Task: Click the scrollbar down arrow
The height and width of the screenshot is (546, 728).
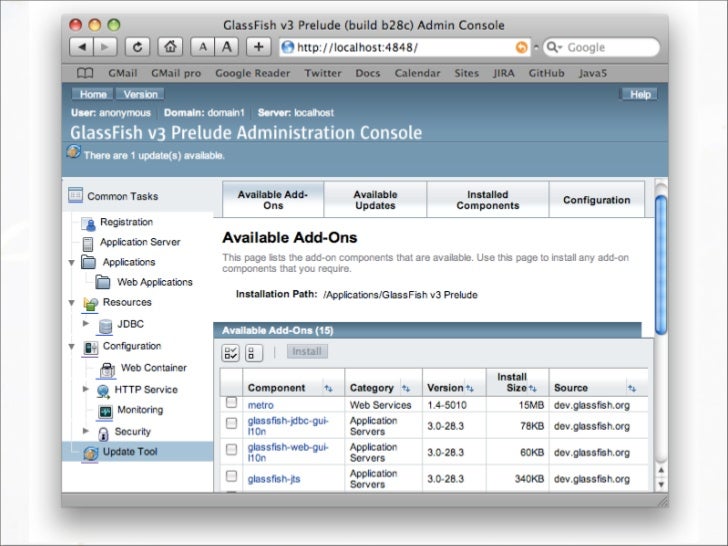Action: [x=661, y=485]
